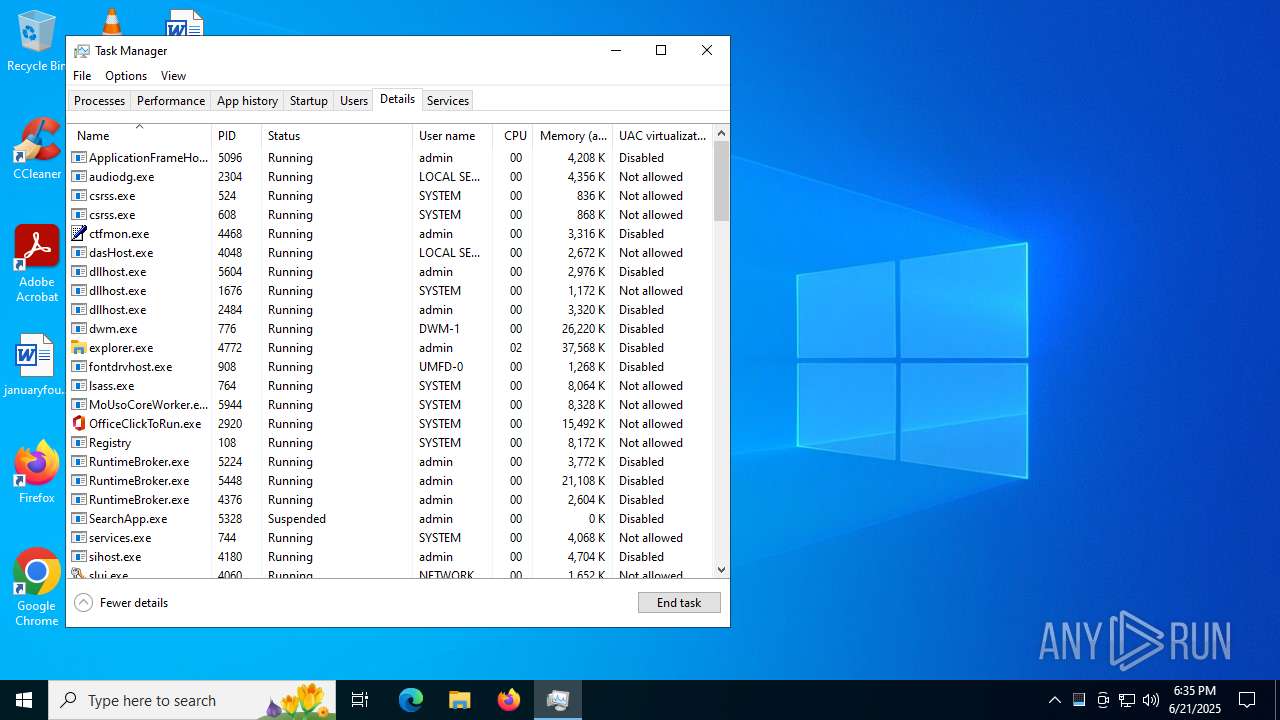Select the sihost.exe process row

point(390,557)
